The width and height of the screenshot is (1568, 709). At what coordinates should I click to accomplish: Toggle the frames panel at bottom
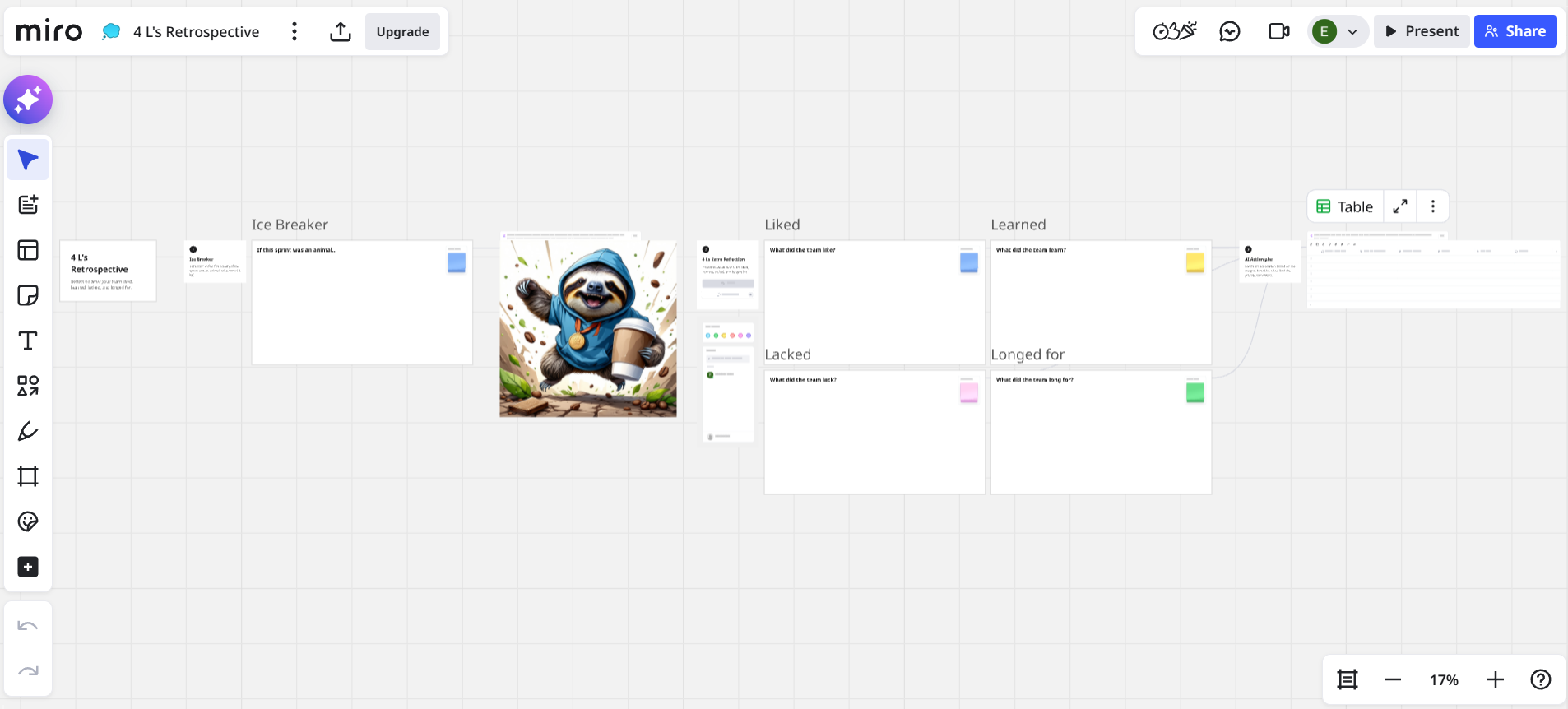[1348, 679]
